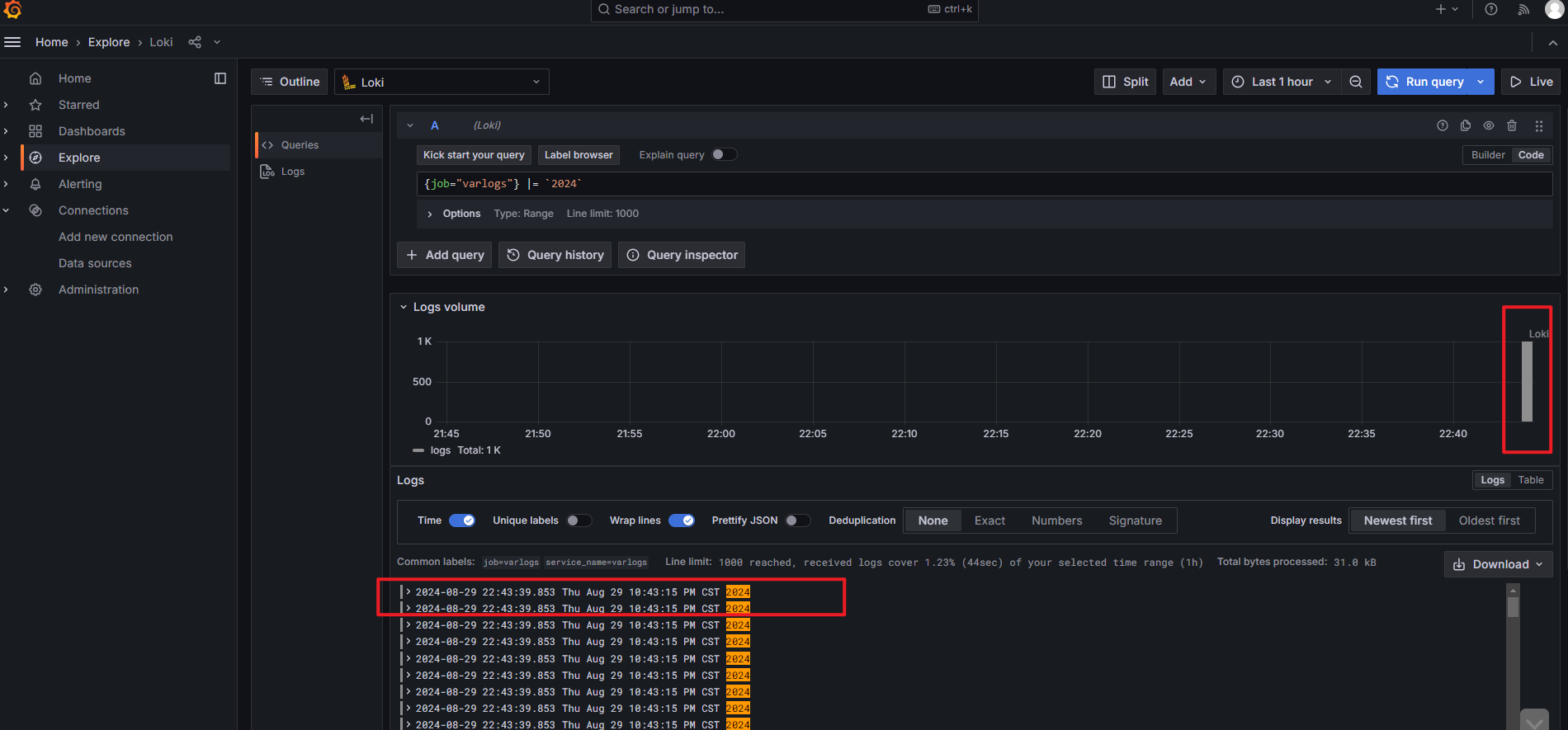The height and width of the screenshot is (730, 1568).
Task: Undock the sidebar menu icon
Action: pos(220,78)
